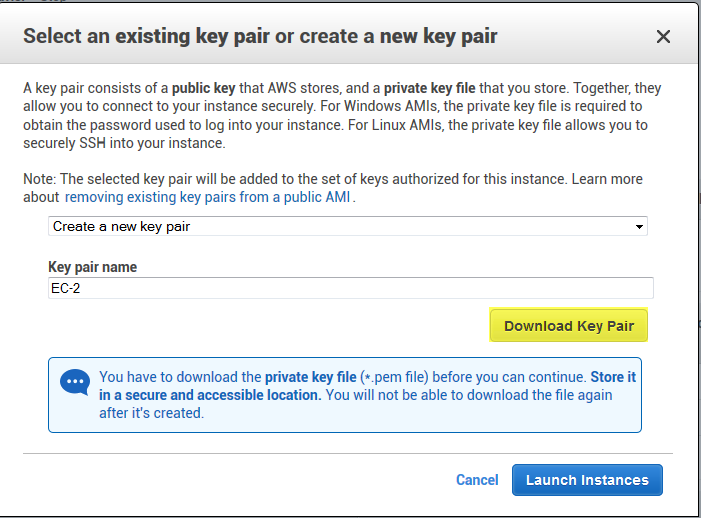
Task: Click the dialog title heading text
Action: coord(260,36)
